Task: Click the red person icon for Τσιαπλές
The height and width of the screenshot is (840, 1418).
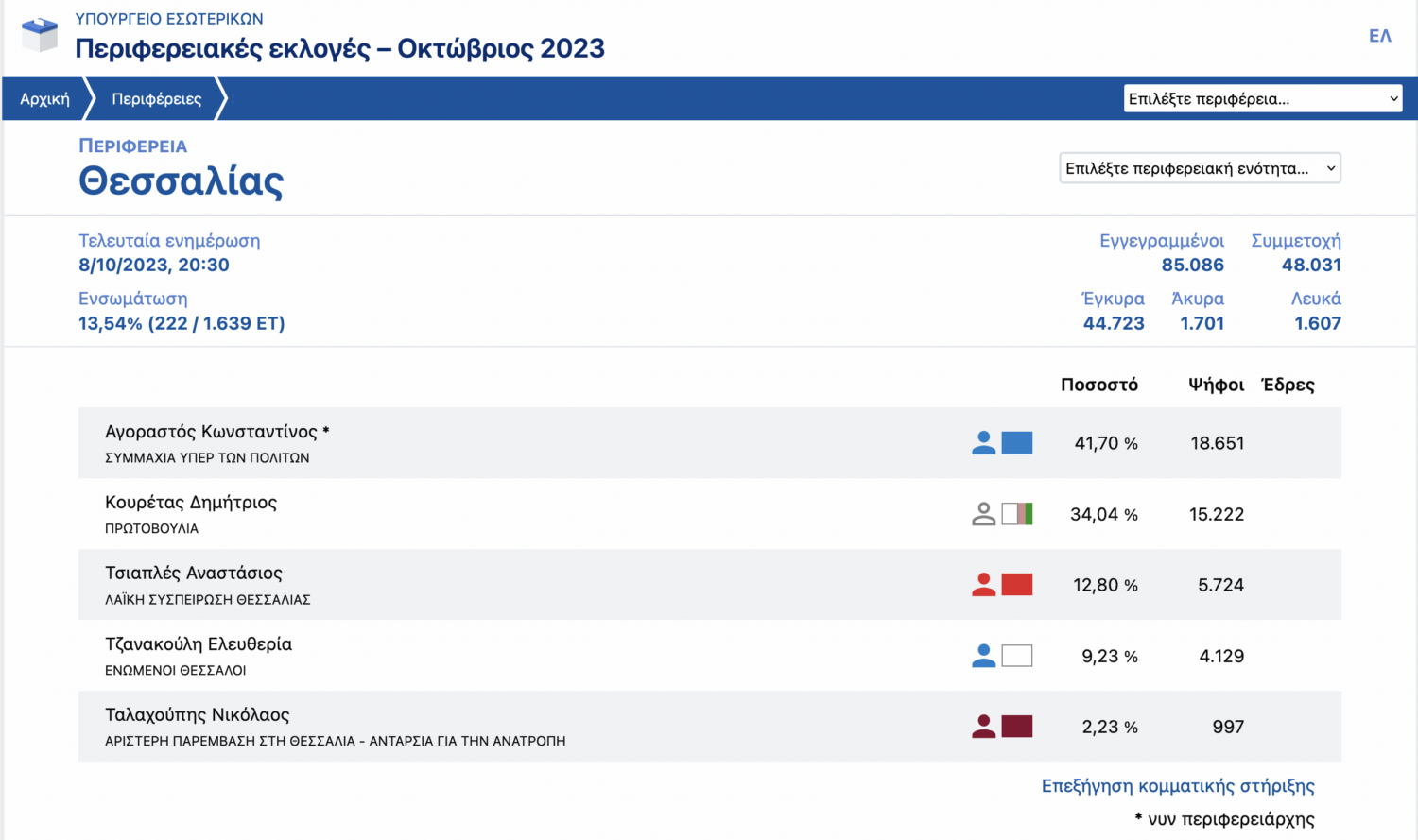Action: (x=983, y=585)
